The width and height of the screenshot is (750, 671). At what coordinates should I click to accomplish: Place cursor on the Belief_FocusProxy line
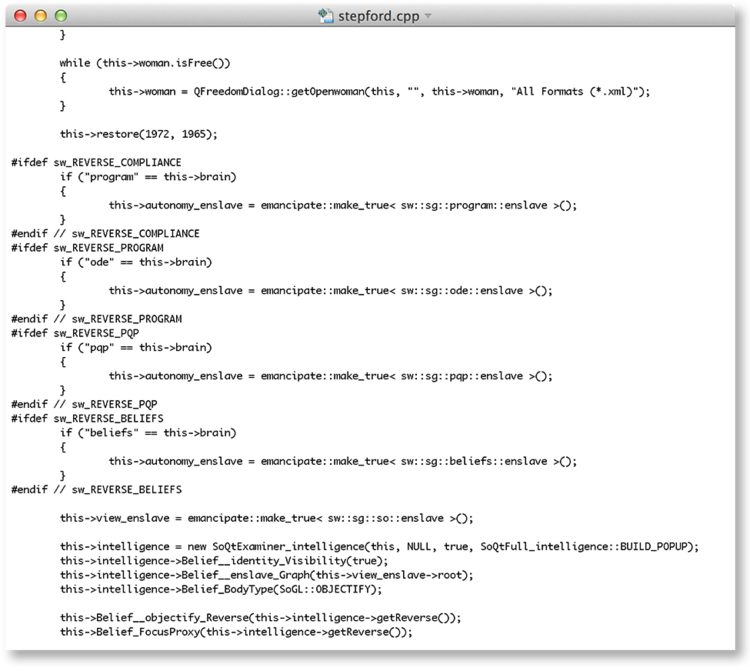click(235, 631)
